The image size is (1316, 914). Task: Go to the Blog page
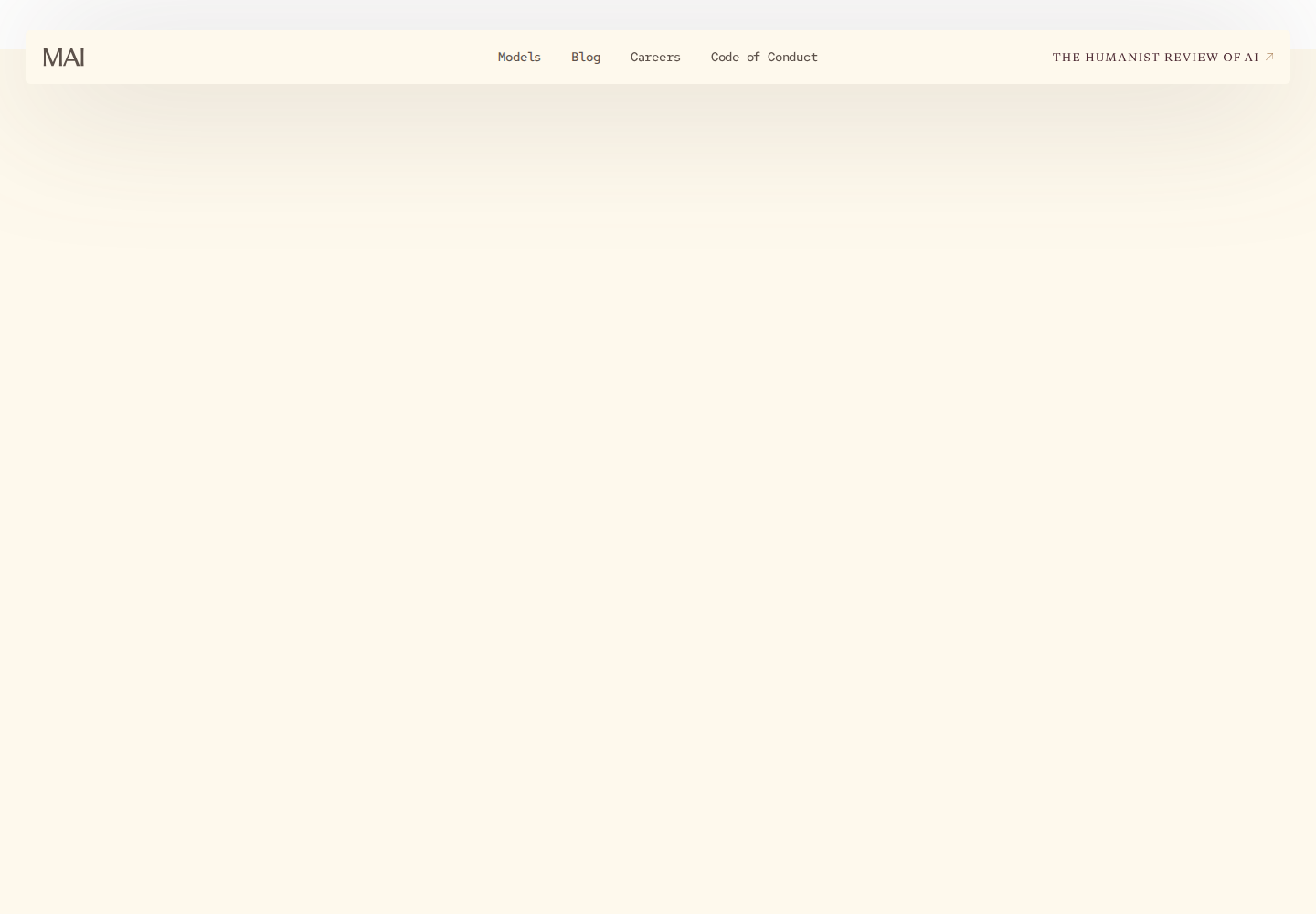pos(586,57)
